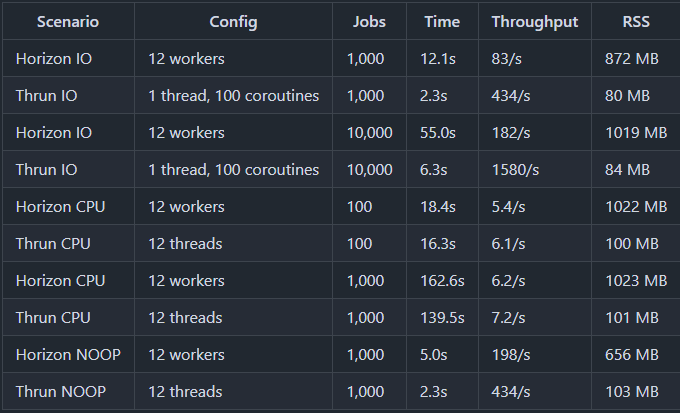Screen dimensions: 680x413
Task: Click the 83/s throughput cell
Action: click(506, 59)
